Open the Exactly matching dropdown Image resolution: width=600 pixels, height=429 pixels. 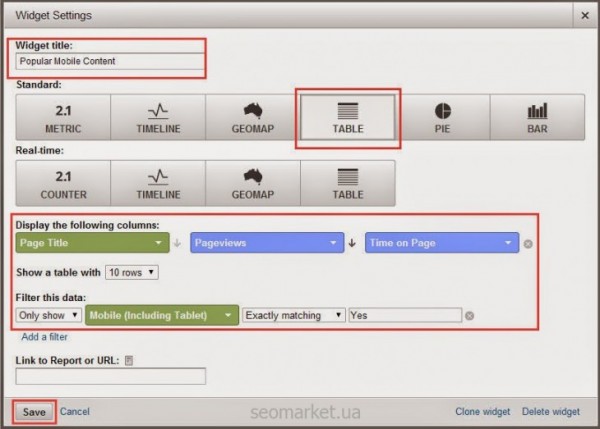[293, 315]
